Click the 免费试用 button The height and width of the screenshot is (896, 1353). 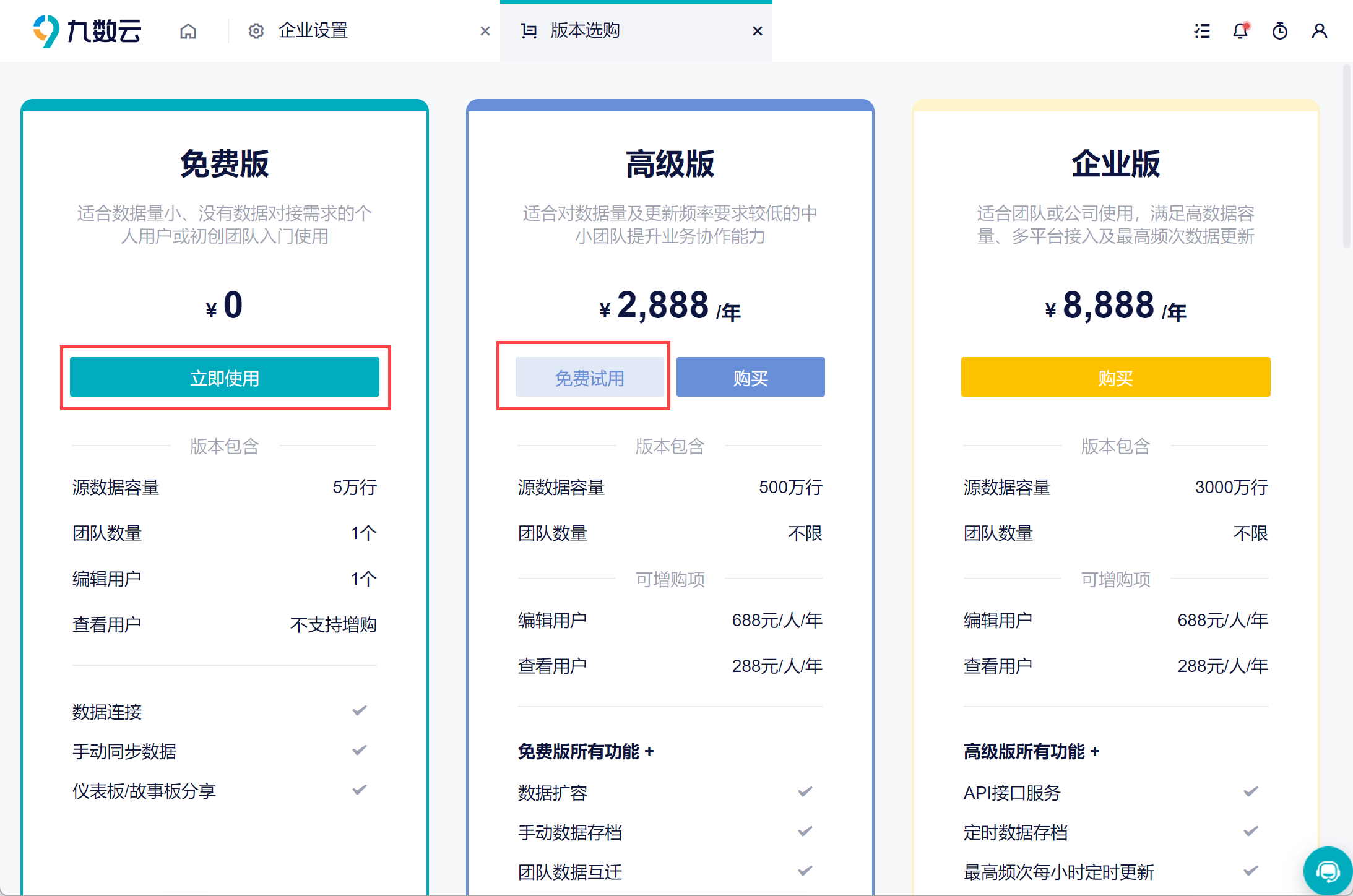point(589,377)
